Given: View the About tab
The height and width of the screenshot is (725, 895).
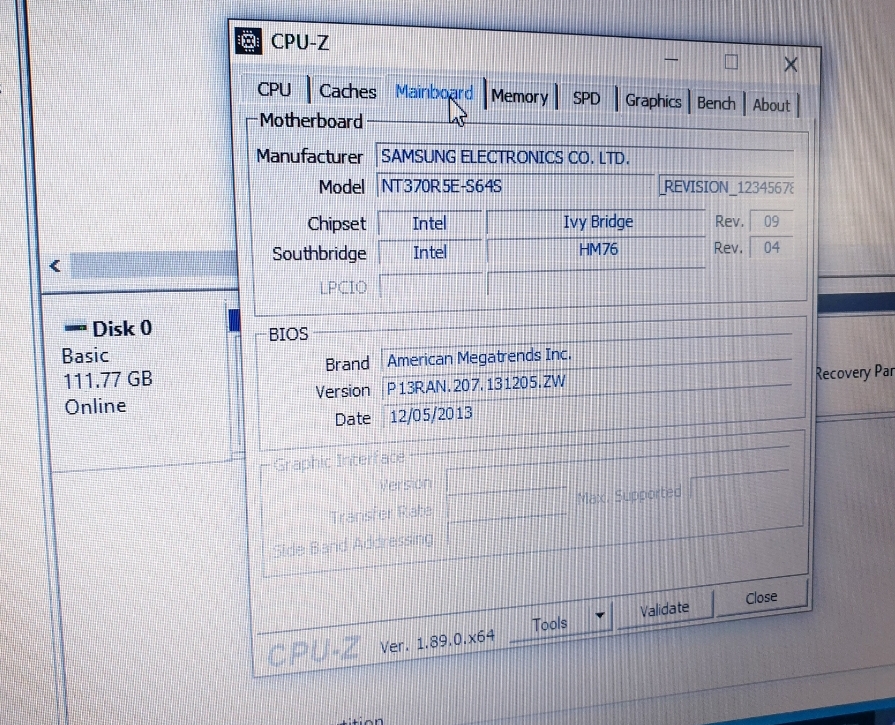Looking at the screenshot, I should (771, 105).
